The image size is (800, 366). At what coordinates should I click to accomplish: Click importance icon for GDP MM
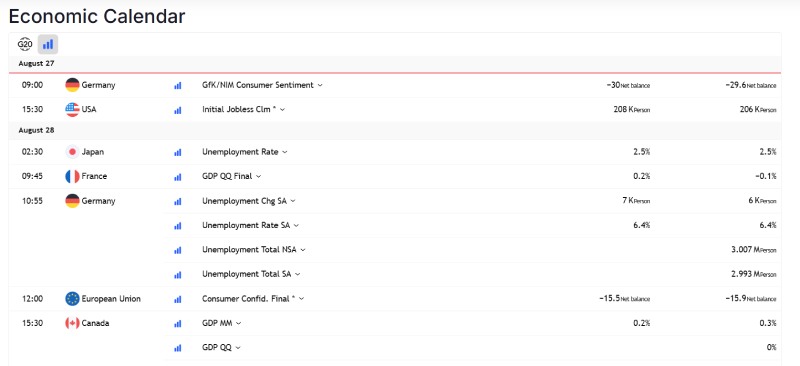pos(178,324)
